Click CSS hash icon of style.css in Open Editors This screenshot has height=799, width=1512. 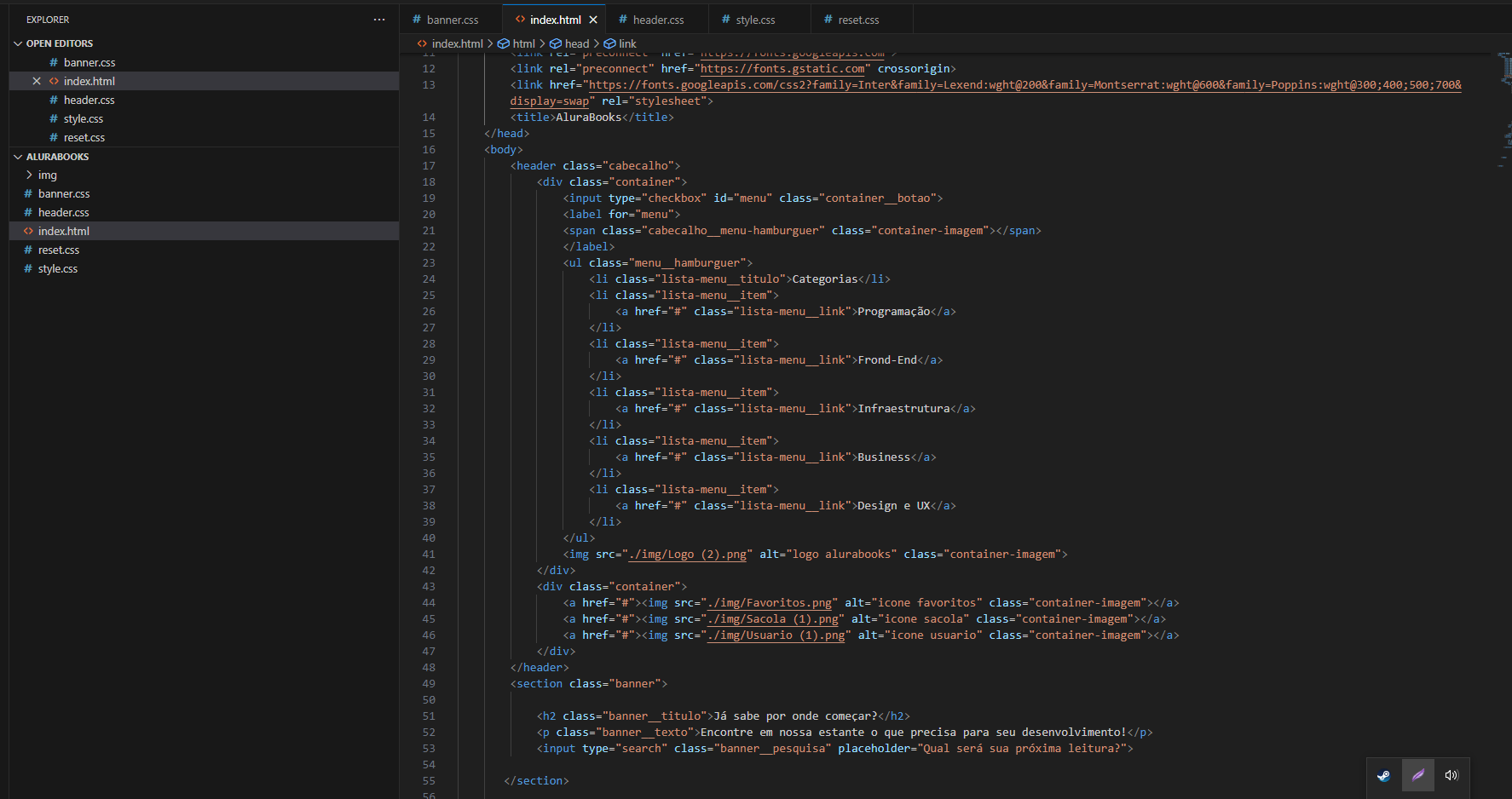54,118
